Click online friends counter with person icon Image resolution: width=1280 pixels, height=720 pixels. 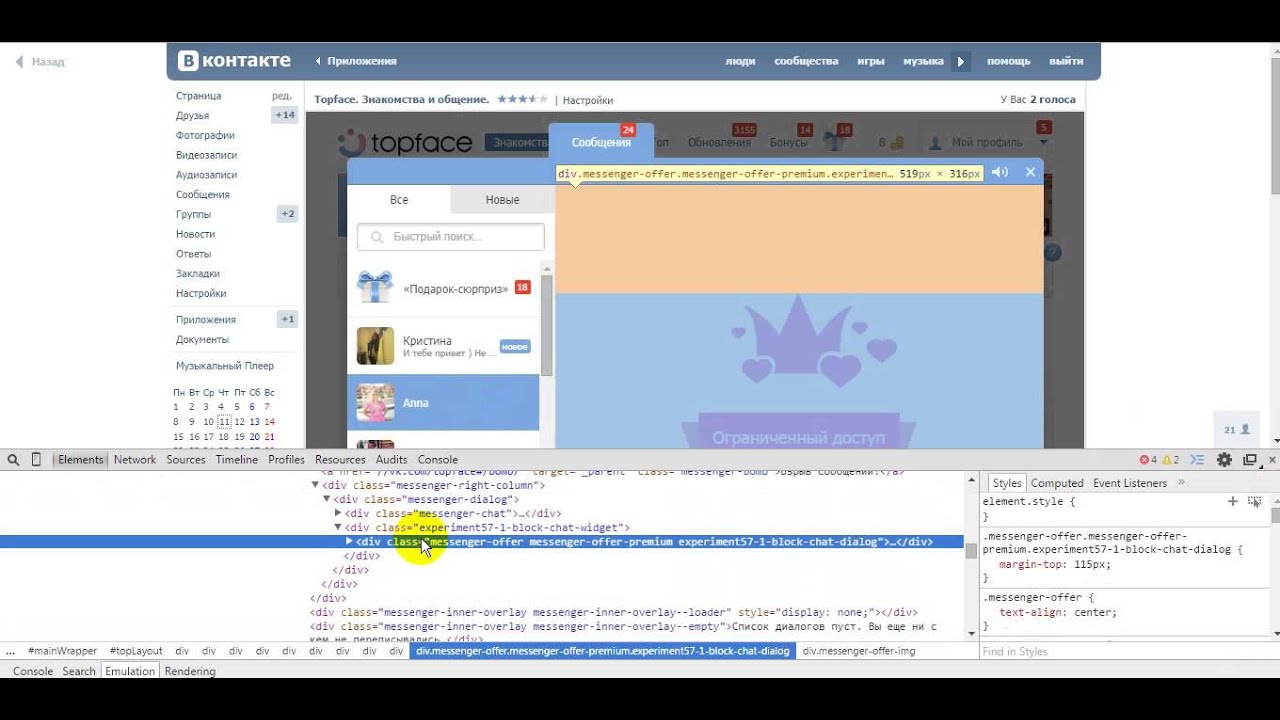(x=1237, y=430)
